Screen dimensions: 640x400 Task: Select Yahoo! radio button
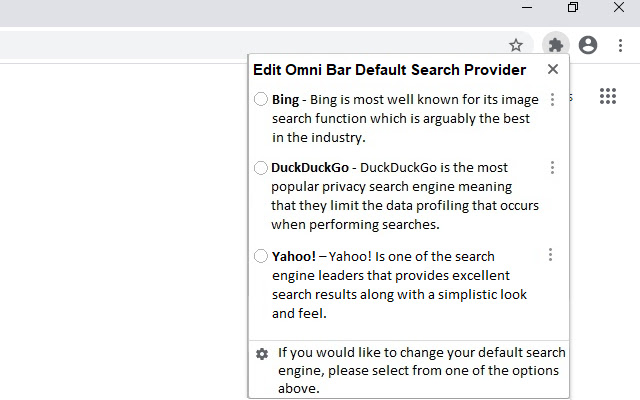click(261, 256)
